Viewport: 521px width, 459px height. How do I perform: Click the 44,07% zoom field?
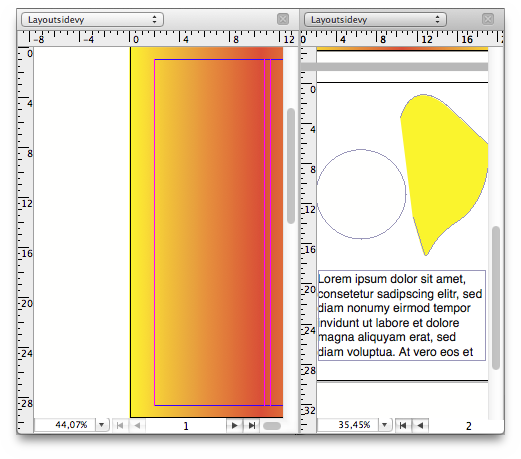pyautogui.click(x=65, y=425)
